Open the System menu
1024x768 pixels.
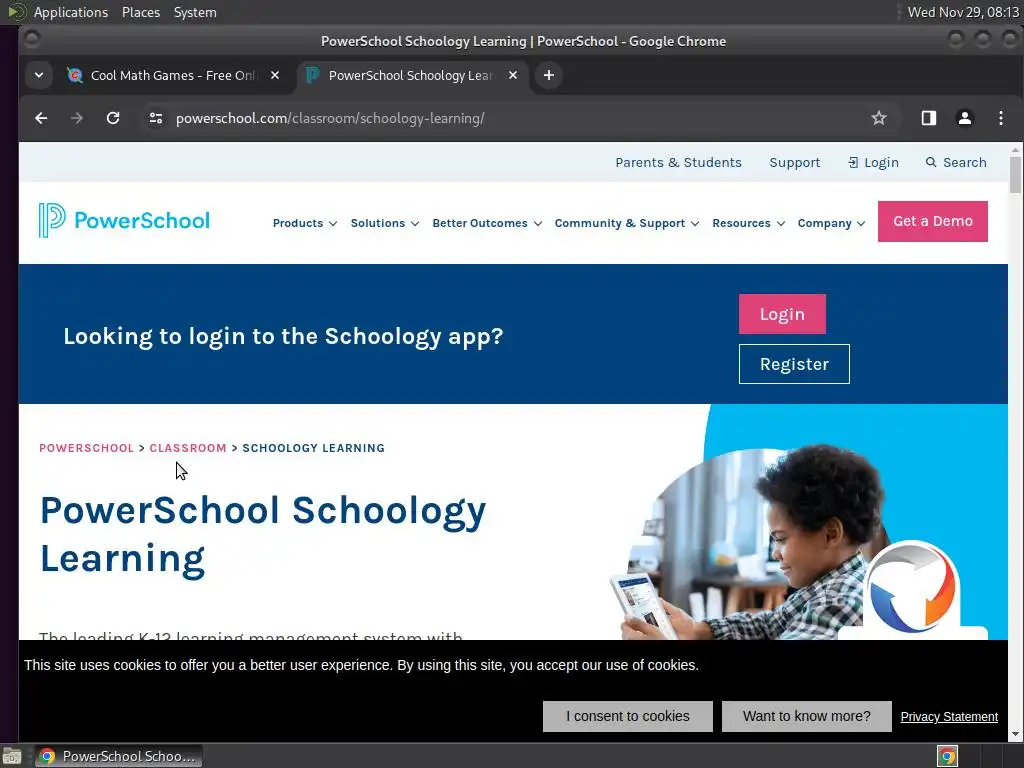click(x=195, y=12)
